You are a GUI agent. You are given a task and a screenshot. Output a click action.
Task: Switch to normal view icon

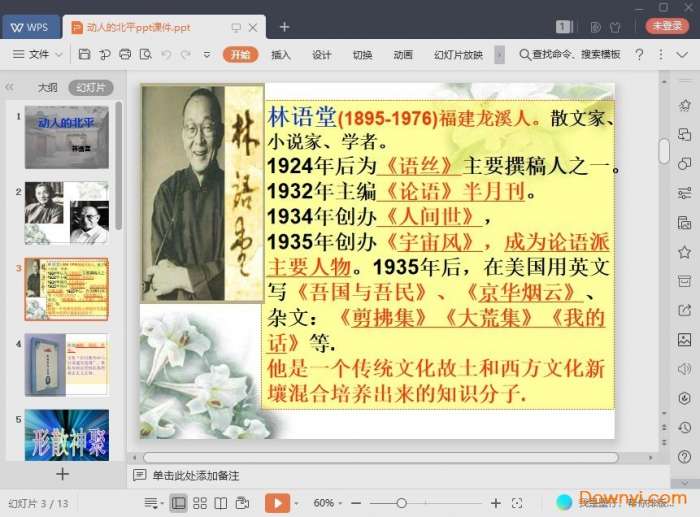[179, 503]
